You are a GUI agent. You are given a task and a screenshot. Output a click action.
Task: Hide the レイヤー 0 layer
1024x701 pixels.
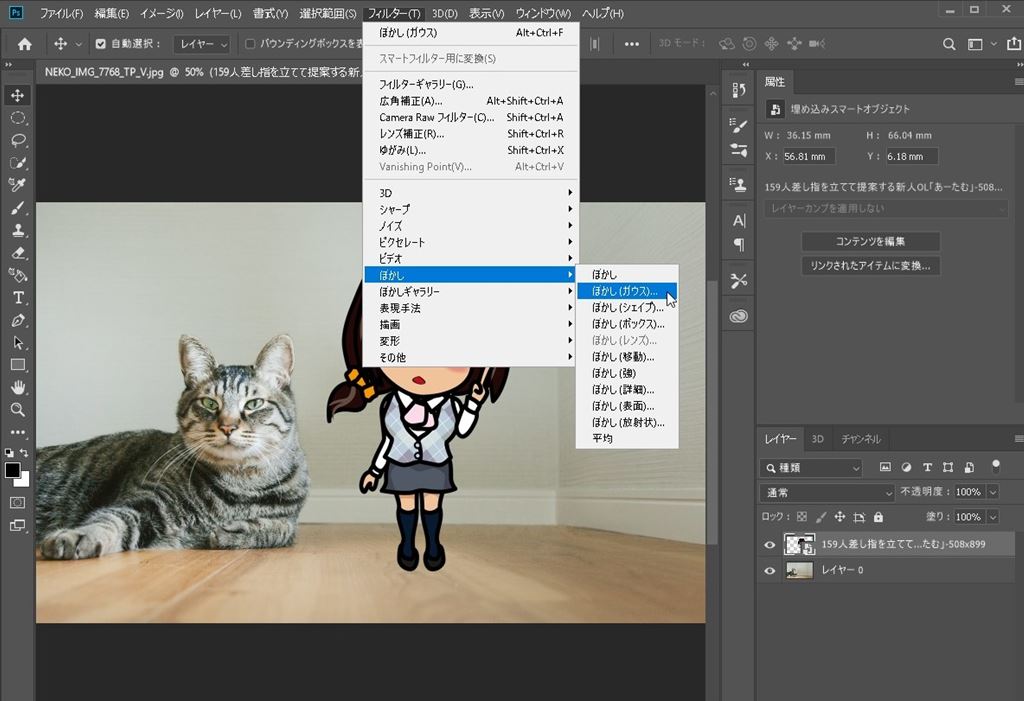coord(769,571)
